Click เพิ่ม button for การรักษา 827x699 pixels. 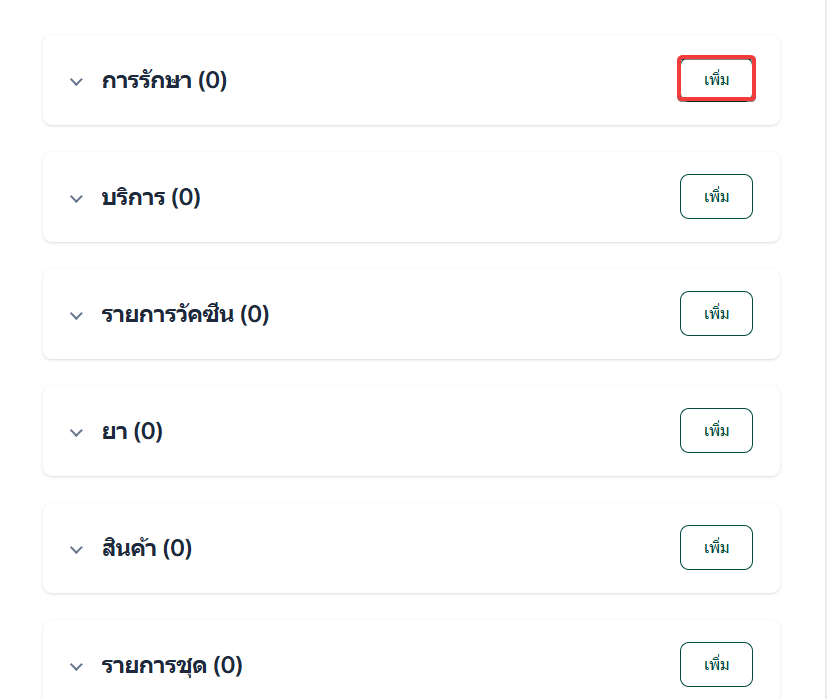pos(716,80)
